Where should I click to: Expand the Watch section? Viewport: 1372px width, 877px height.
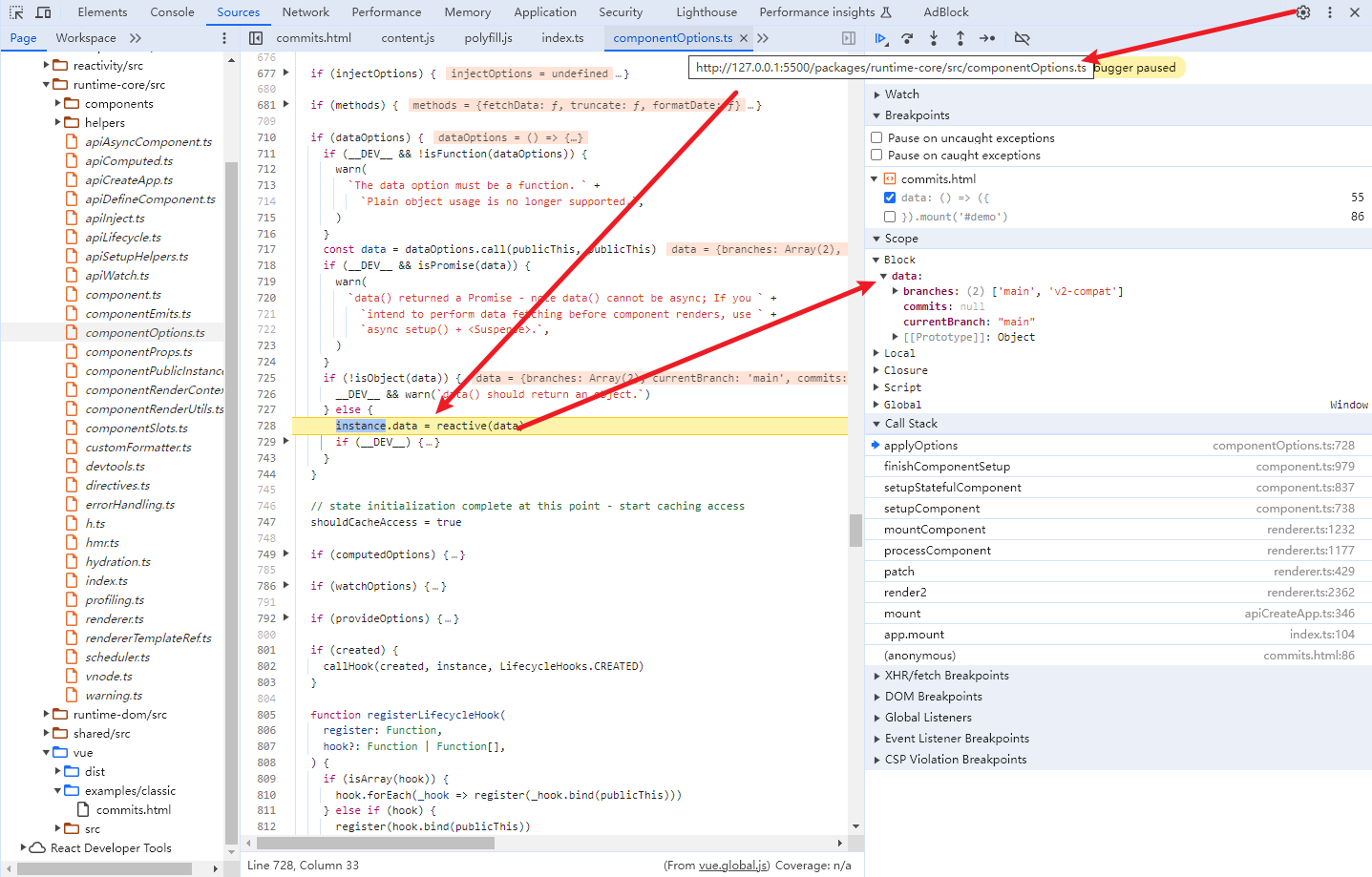coord(901,94)
